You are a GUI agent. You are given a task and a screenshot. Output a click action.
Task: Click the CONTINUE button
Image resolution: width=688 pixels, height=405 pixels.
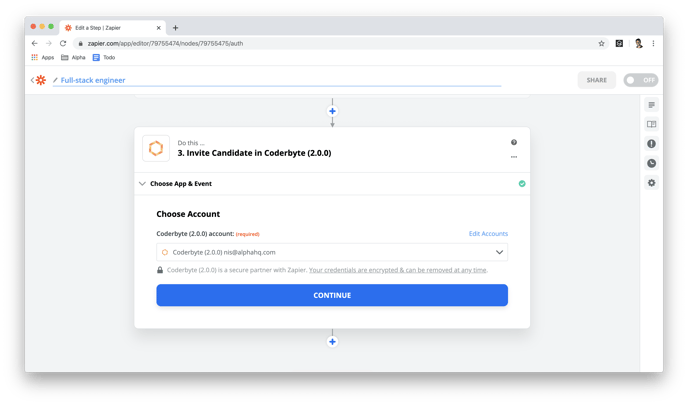point(332,295)
